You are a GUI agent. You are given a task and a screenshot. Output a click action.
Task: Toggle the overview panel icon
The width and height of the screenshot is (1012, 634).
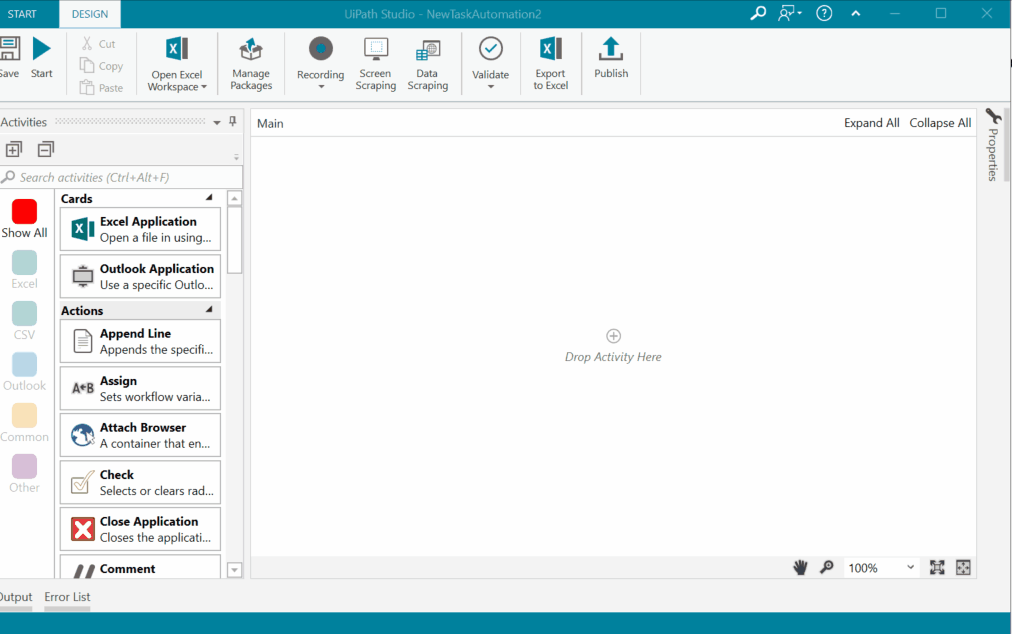[x=963, y=568]
